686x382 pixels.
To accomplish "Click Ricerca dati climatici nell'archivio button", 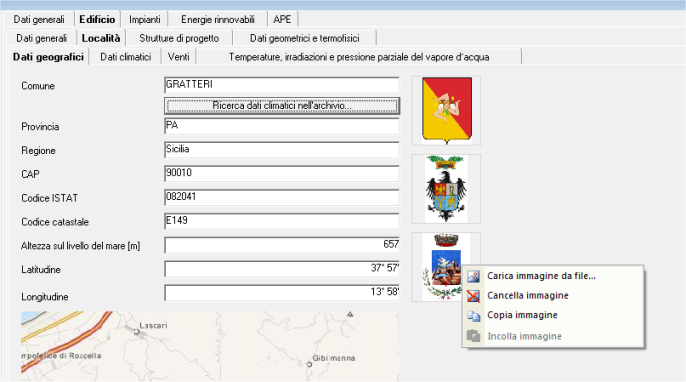I will click(282, 105).
